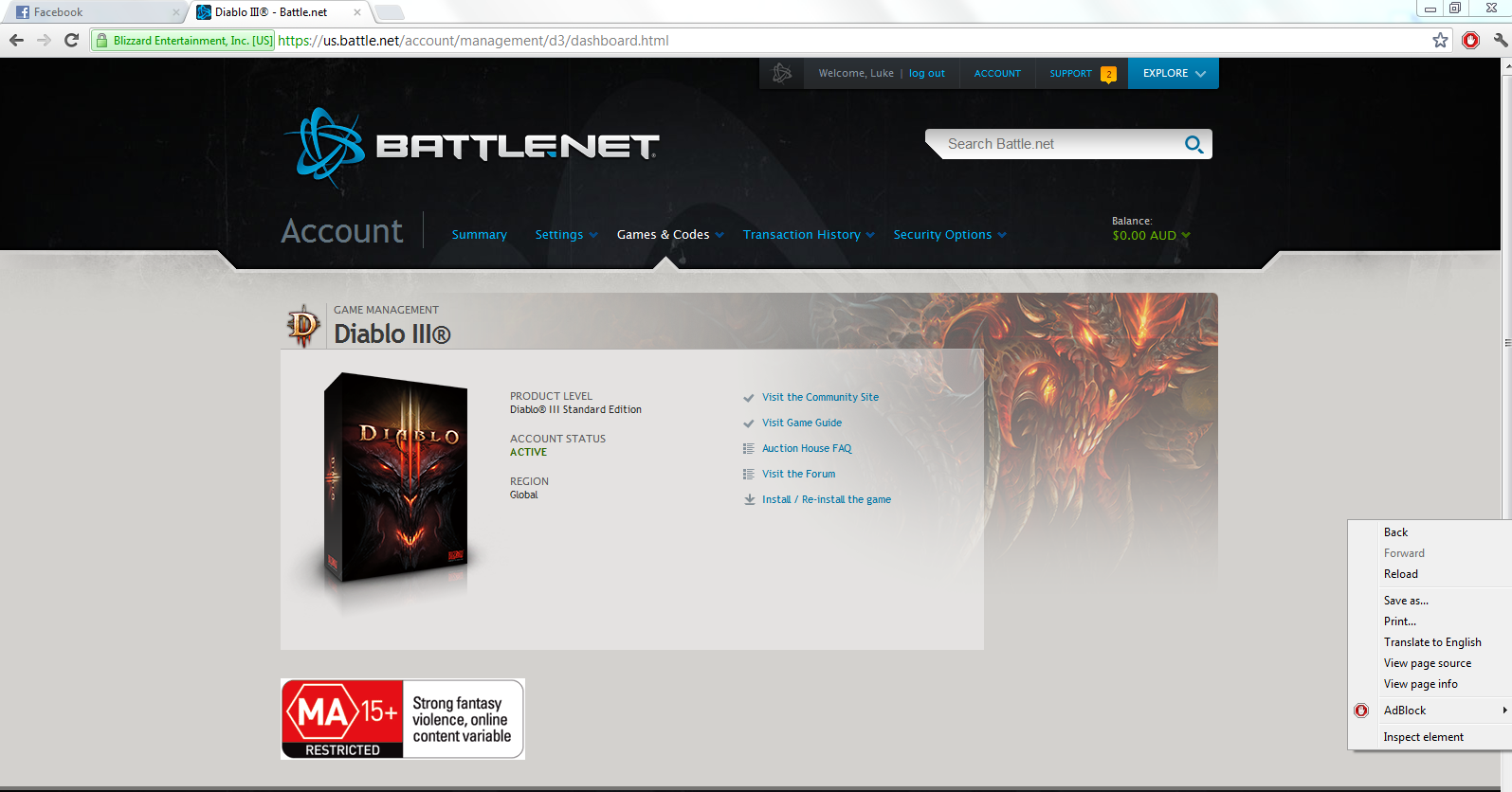The height and width of the screenshot is (792, 1512).
Task: Switch to the Diablo III Battle.net tab
Action: click(280, 12)
